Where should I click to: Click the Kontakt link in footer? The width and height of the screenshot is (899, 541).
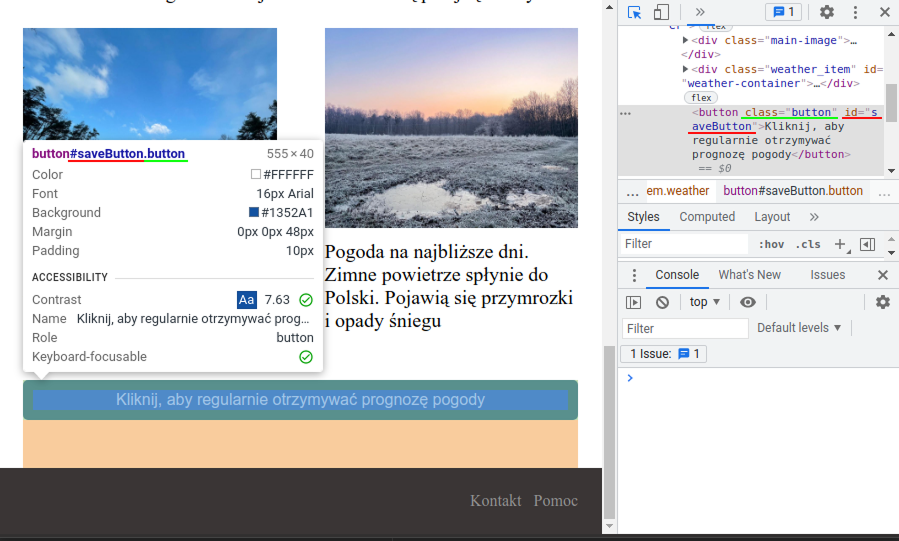(495, 501)
